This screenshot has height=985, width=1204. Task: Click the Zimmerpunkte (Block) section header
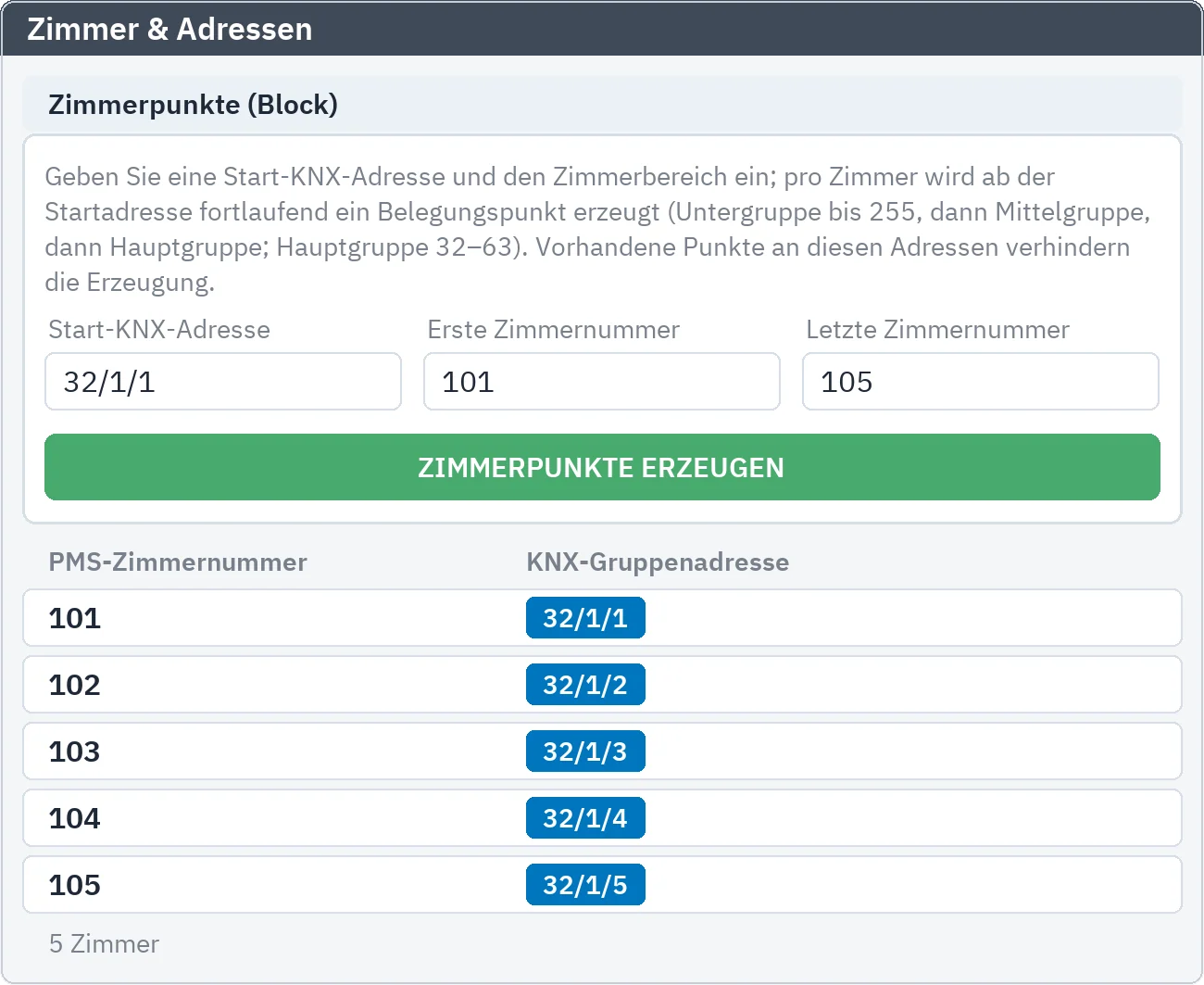(602, 104)
